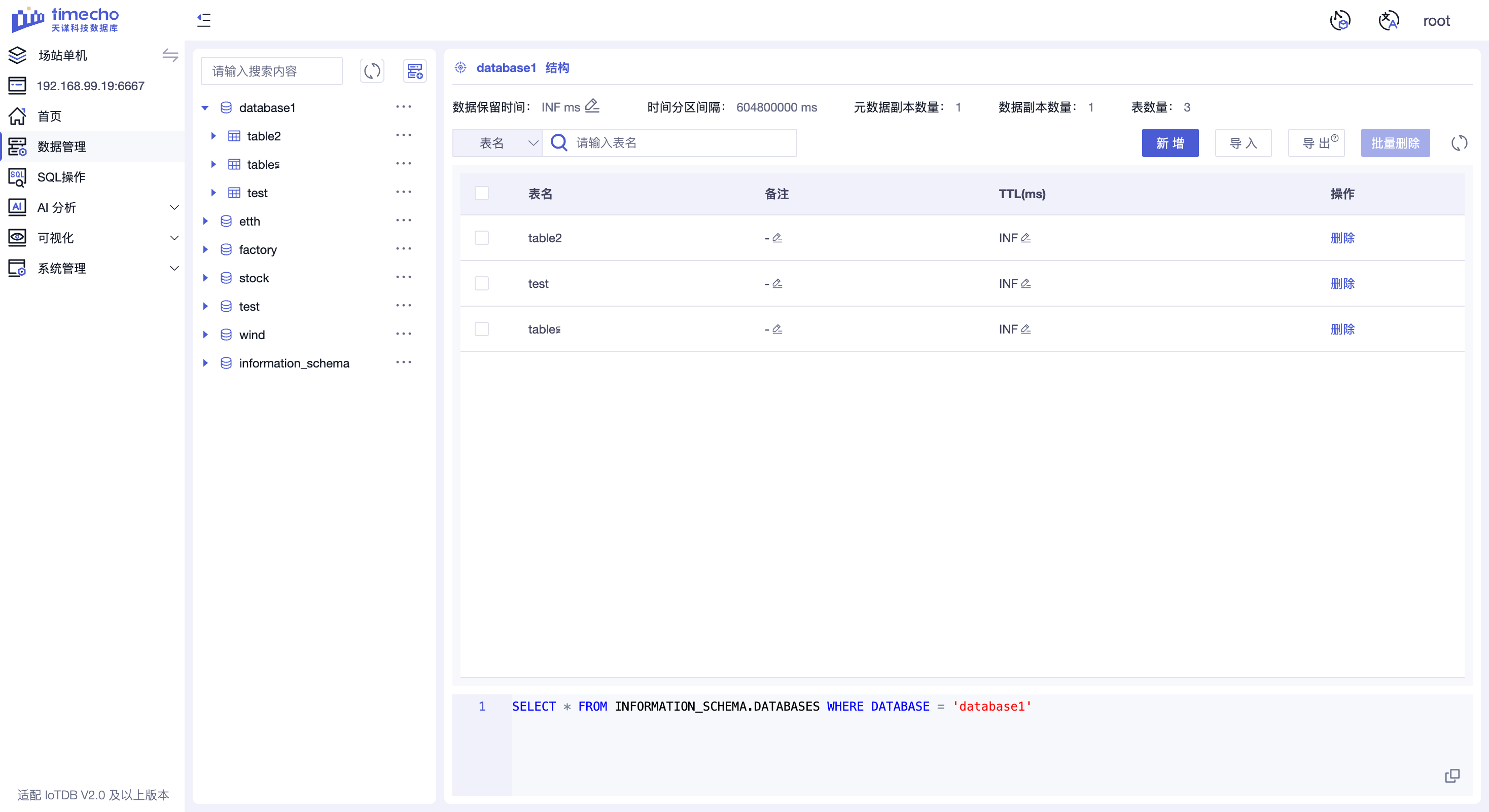Open more options for stock database
Viewport: 1489px width, 812px height.
404,277
